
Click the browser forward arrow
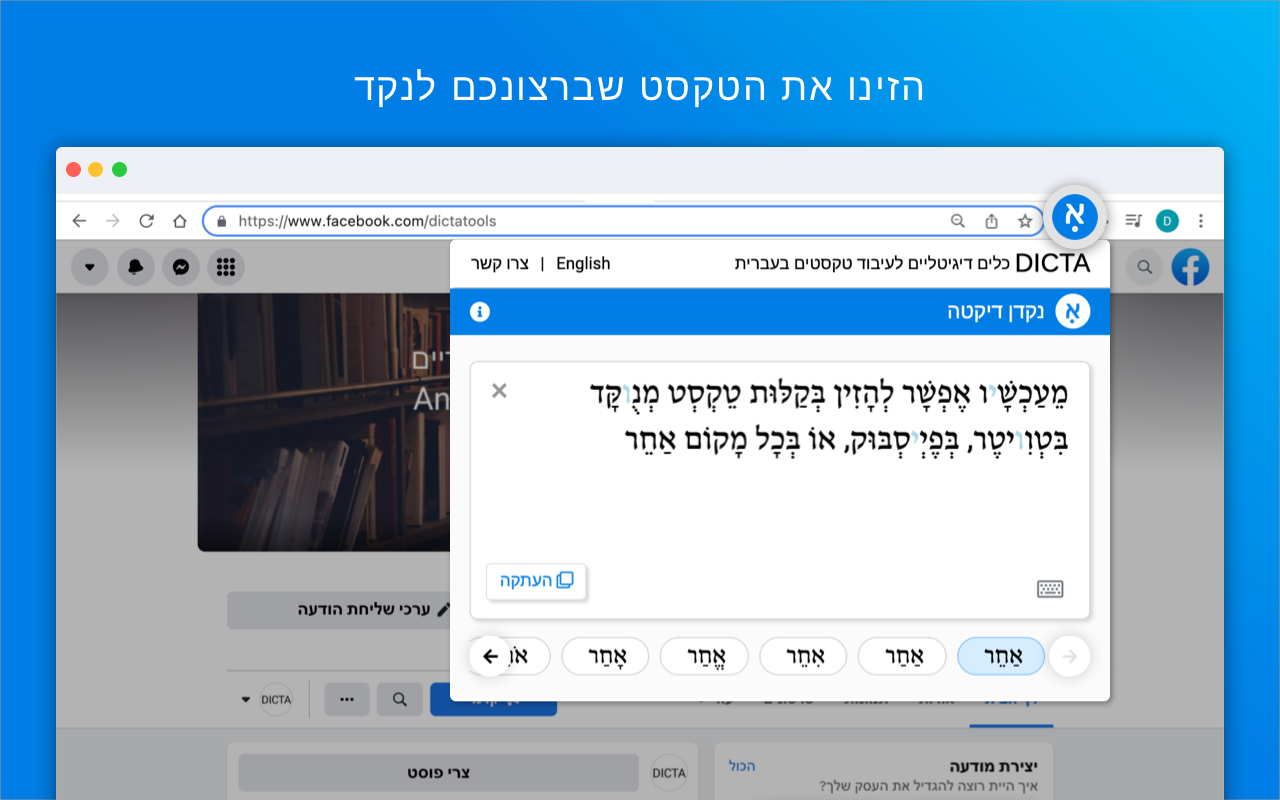click(x=113, y=221)
